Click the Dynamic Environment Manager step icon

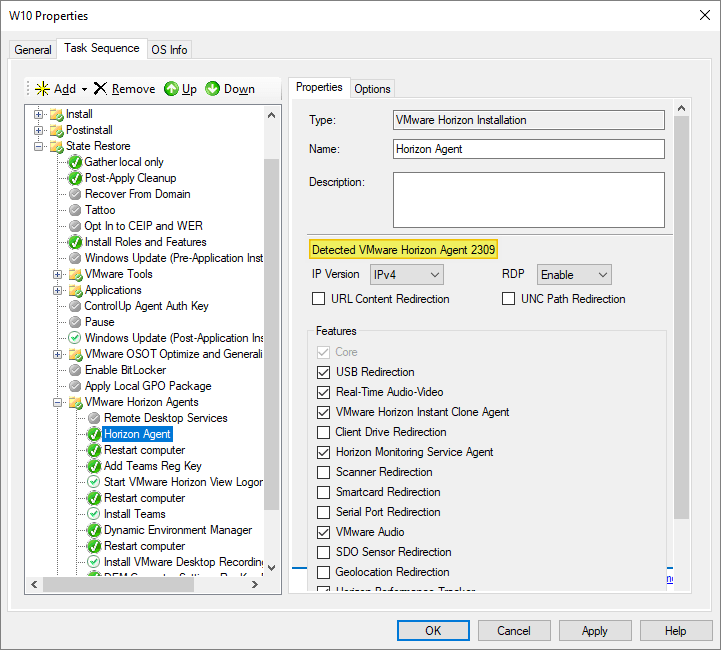click(x=94, y=530)
